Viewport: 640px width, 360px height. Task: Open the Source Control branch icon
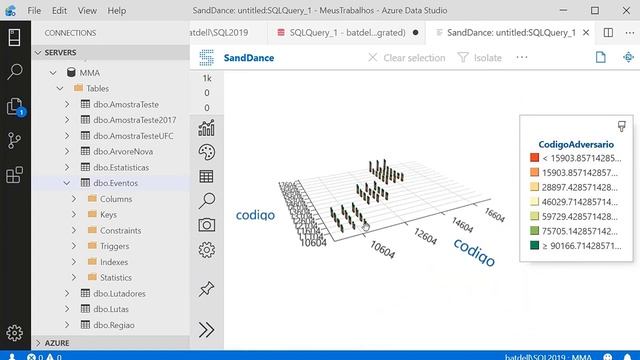14,140
